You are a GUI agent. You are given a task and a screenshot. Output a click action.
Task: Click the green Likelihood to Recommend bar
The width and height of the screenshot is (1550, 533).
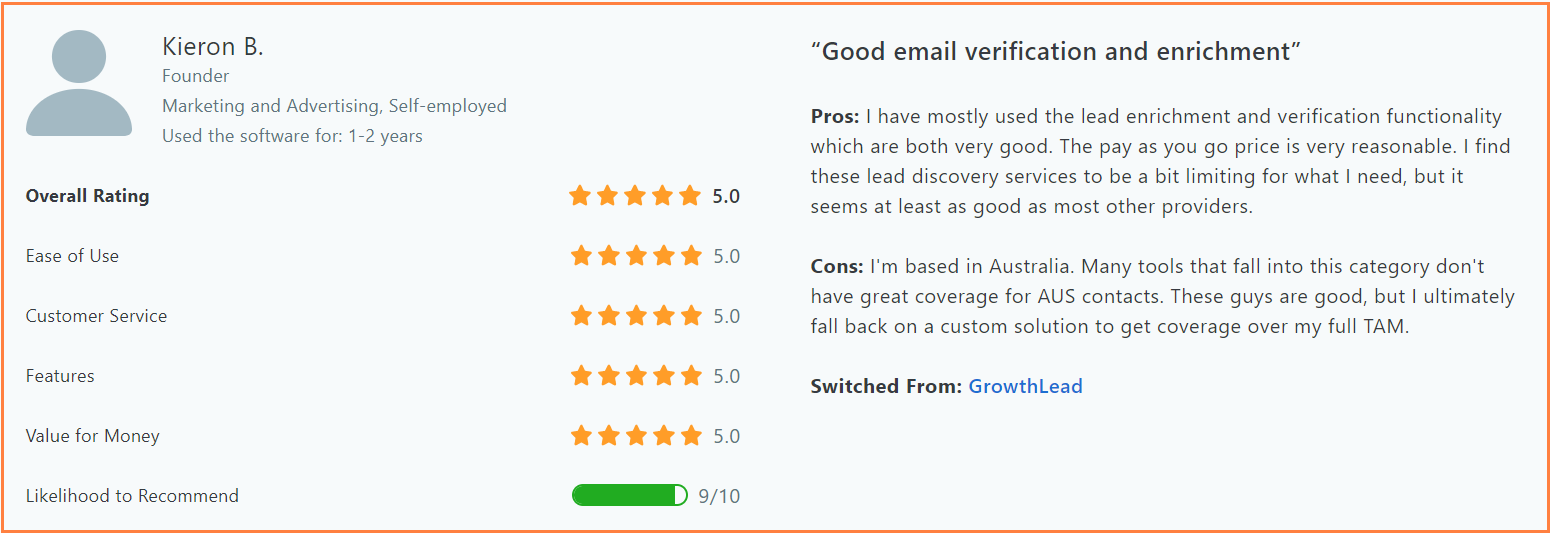pos(630,495)
